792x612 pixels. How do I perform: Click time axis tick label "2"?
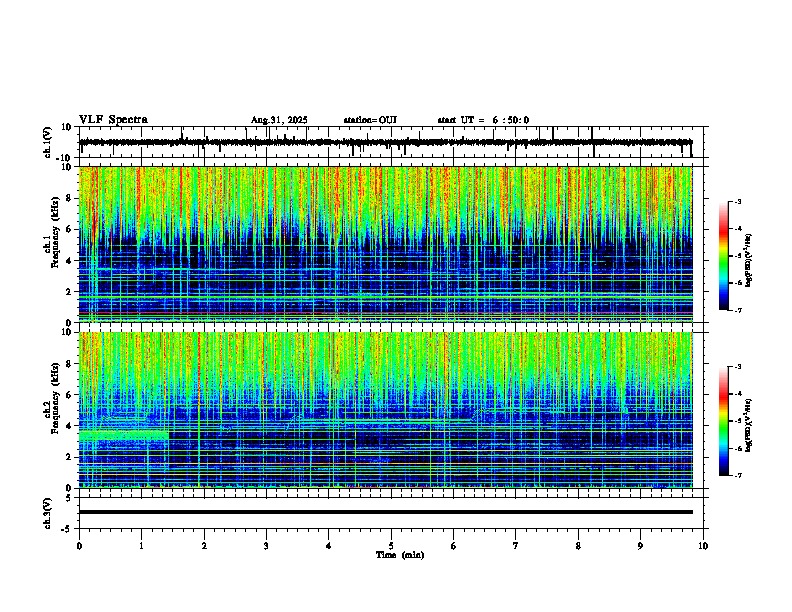204,546
